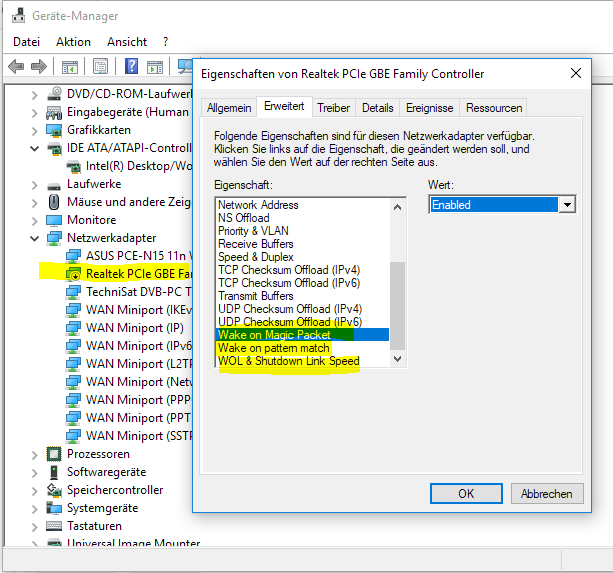
Task: Switch to the Ereignisse tab
Action: 430,108
